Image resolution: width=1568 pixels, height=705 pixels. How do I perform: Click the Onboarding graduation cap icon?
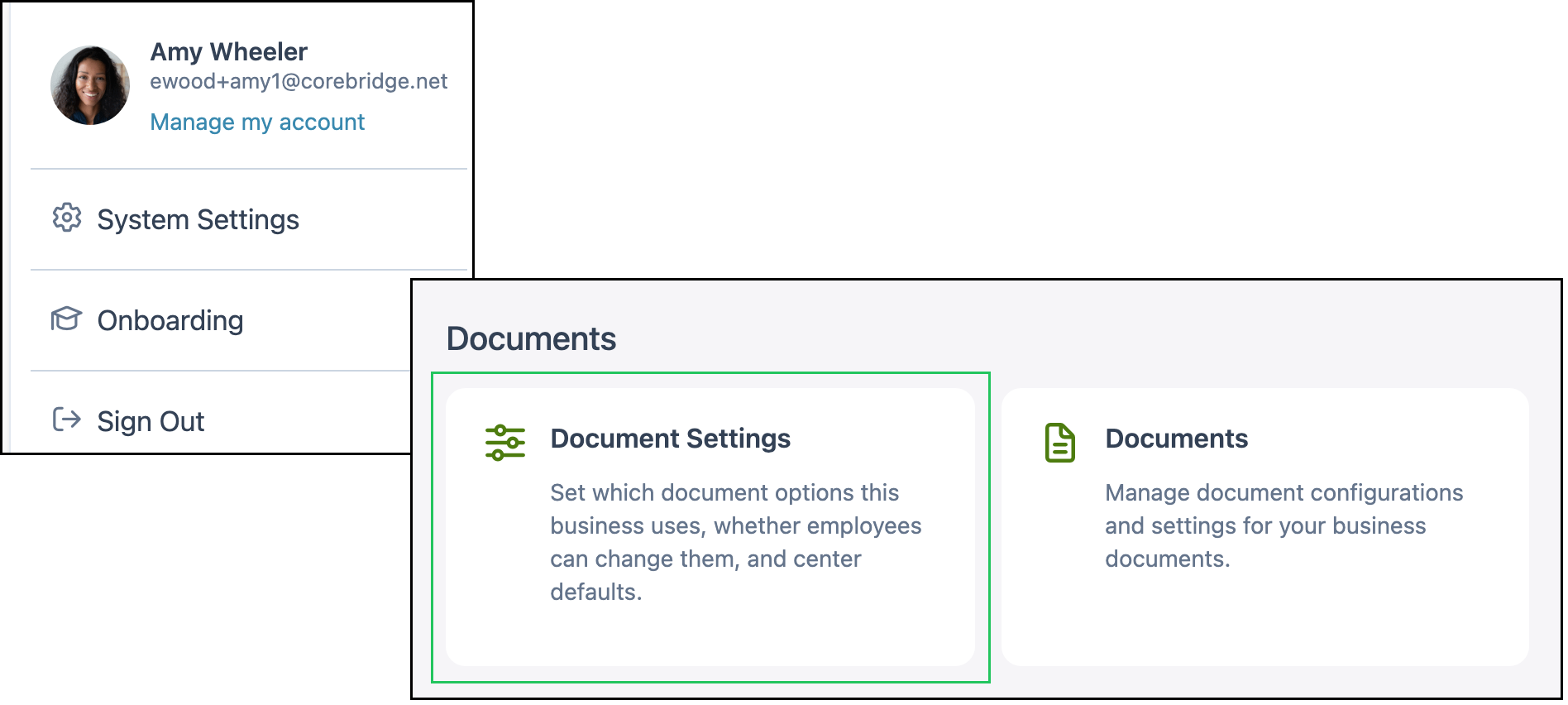pyautogui.click(x=66, y=319)
